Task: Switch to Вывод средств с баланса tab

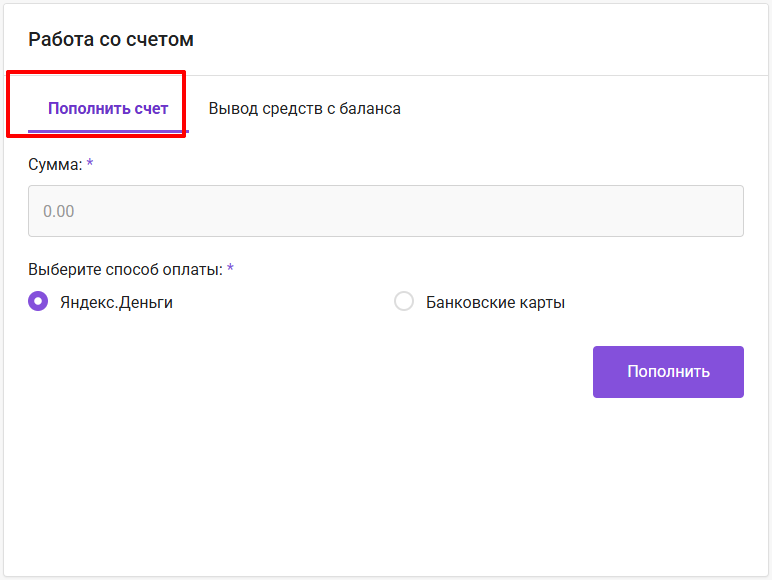Action: point(304,108)
